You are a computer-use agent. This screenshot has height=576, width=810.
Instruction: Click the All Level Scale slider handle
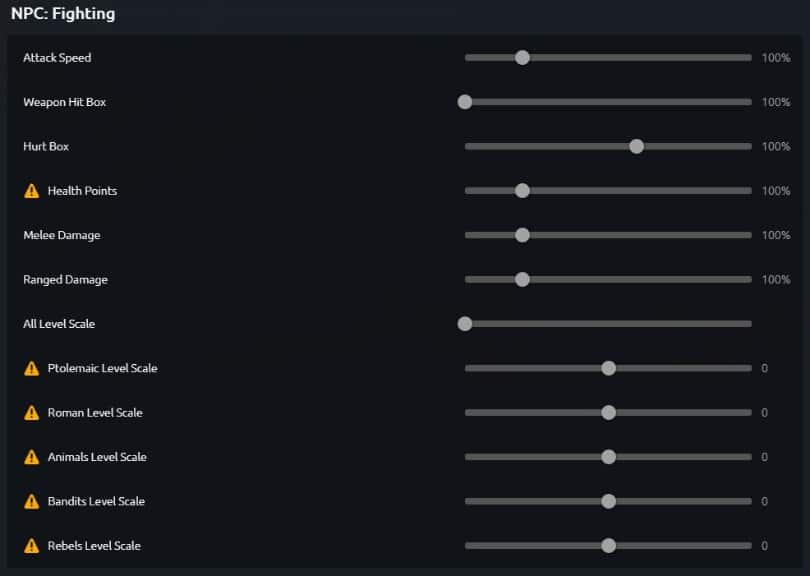(x=465, y=324)
